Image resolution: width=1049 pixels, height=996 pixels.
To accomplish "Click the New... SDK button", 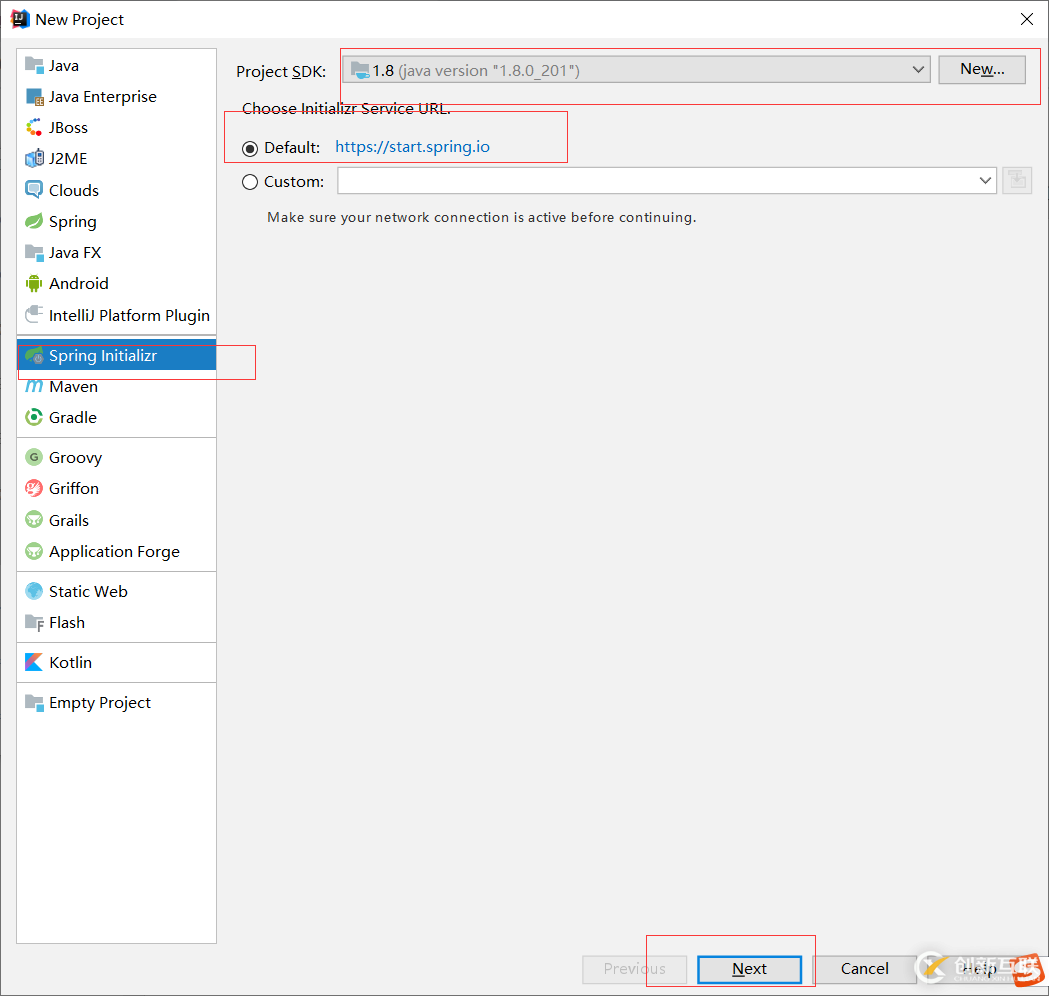I will pyautogui.click(x=981, y=69).
